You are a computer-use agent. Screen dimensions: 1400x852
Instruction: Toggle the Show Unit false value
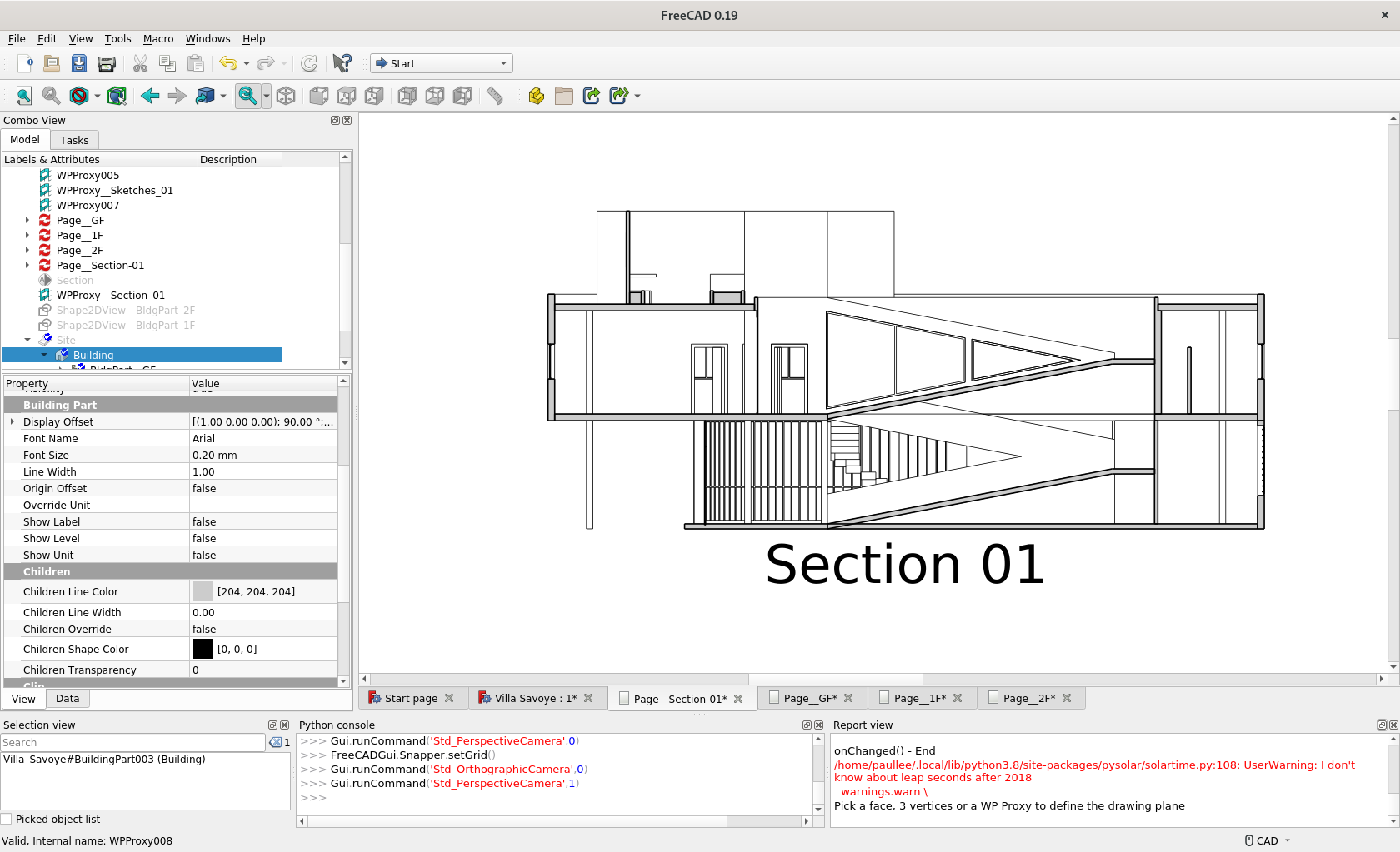[263, 556]
